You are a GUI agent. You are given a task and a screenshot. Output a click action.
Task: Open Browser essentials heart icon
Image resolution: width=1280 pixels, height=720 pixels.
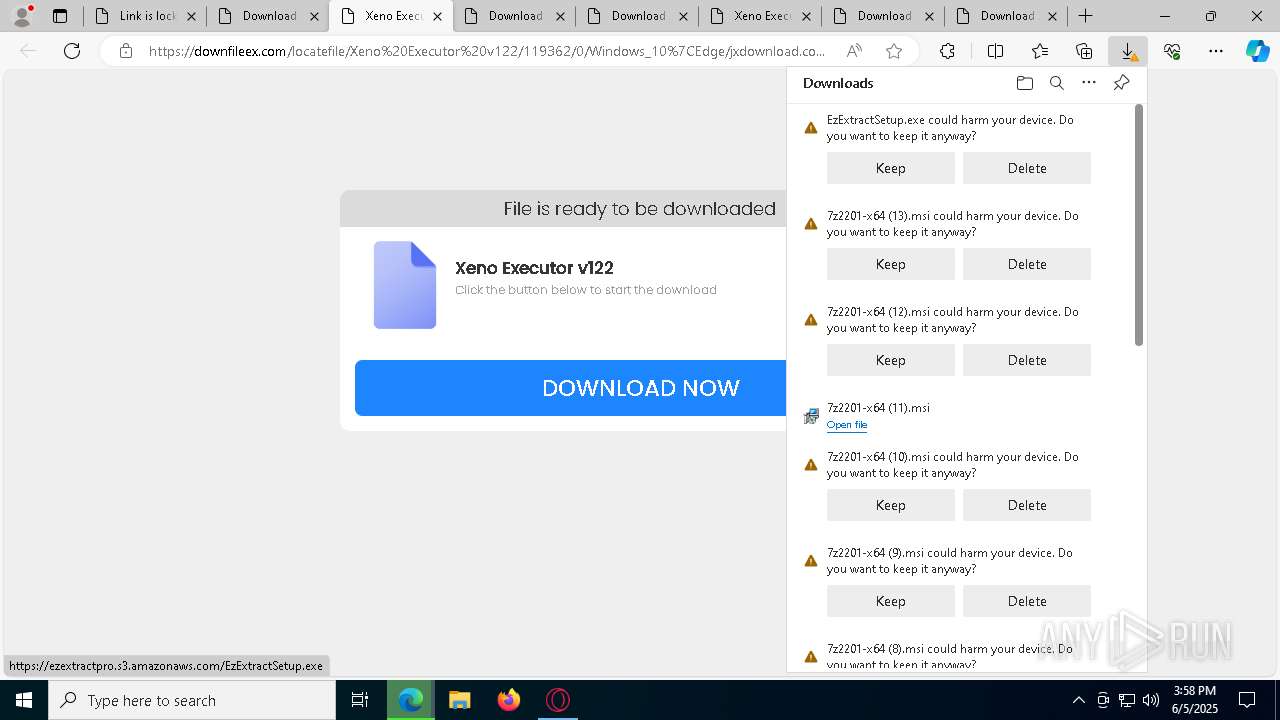pos(1172,51)
